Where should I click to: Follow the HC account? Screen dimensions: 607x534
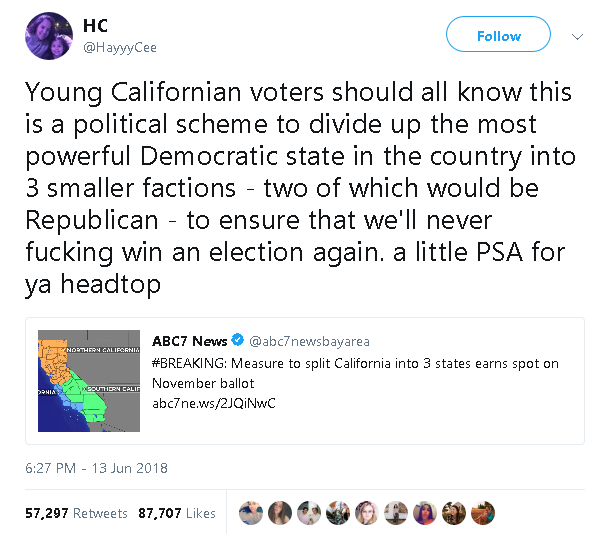coord(498,36)
